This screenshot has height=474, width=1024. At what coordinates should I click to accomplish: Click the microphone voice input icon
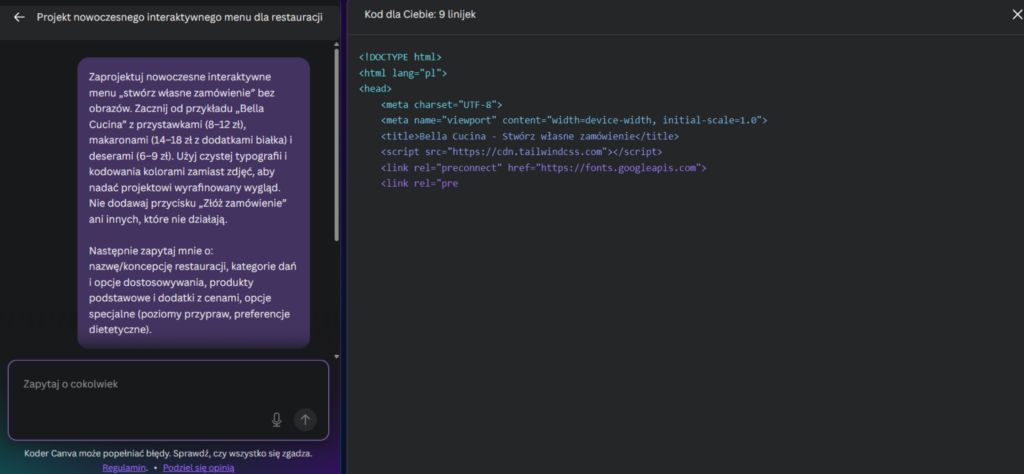(276, 420)
